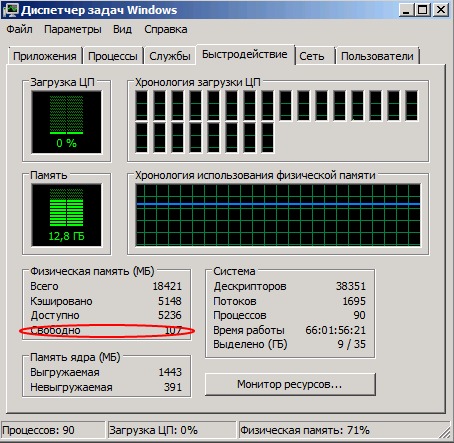
Task: Open the Вид menu
Action: click(x=122, y=29)
